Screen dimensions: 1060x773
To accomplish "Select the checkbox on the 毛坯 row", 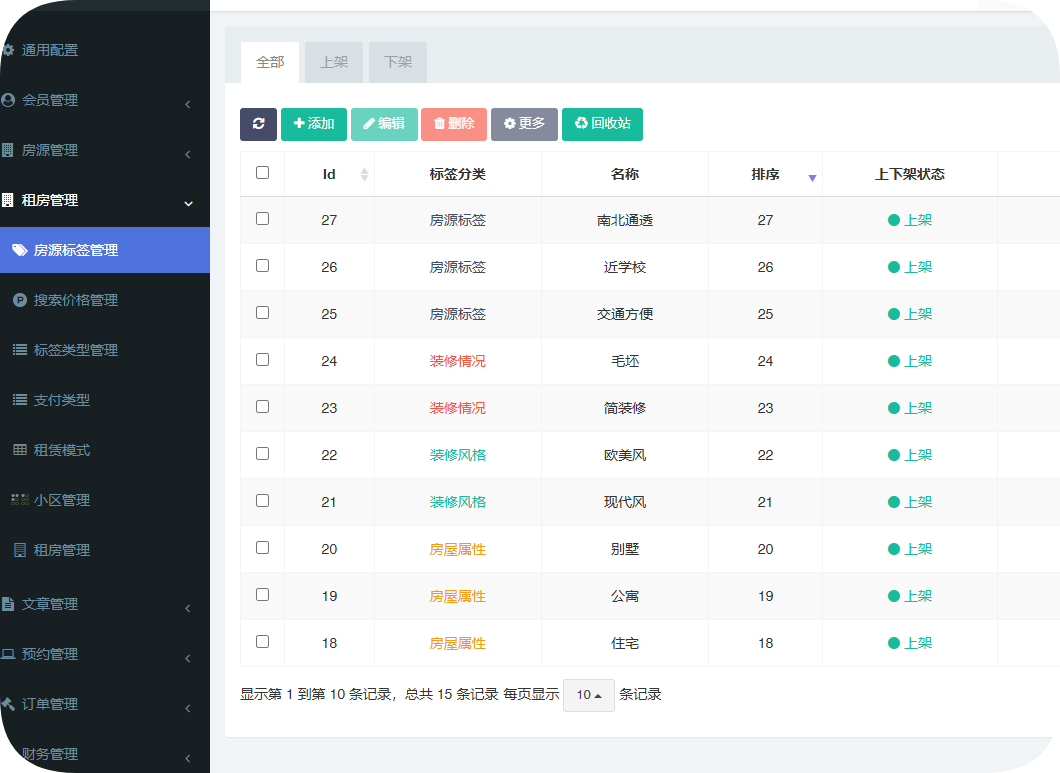I will click(x=262, y=360).
